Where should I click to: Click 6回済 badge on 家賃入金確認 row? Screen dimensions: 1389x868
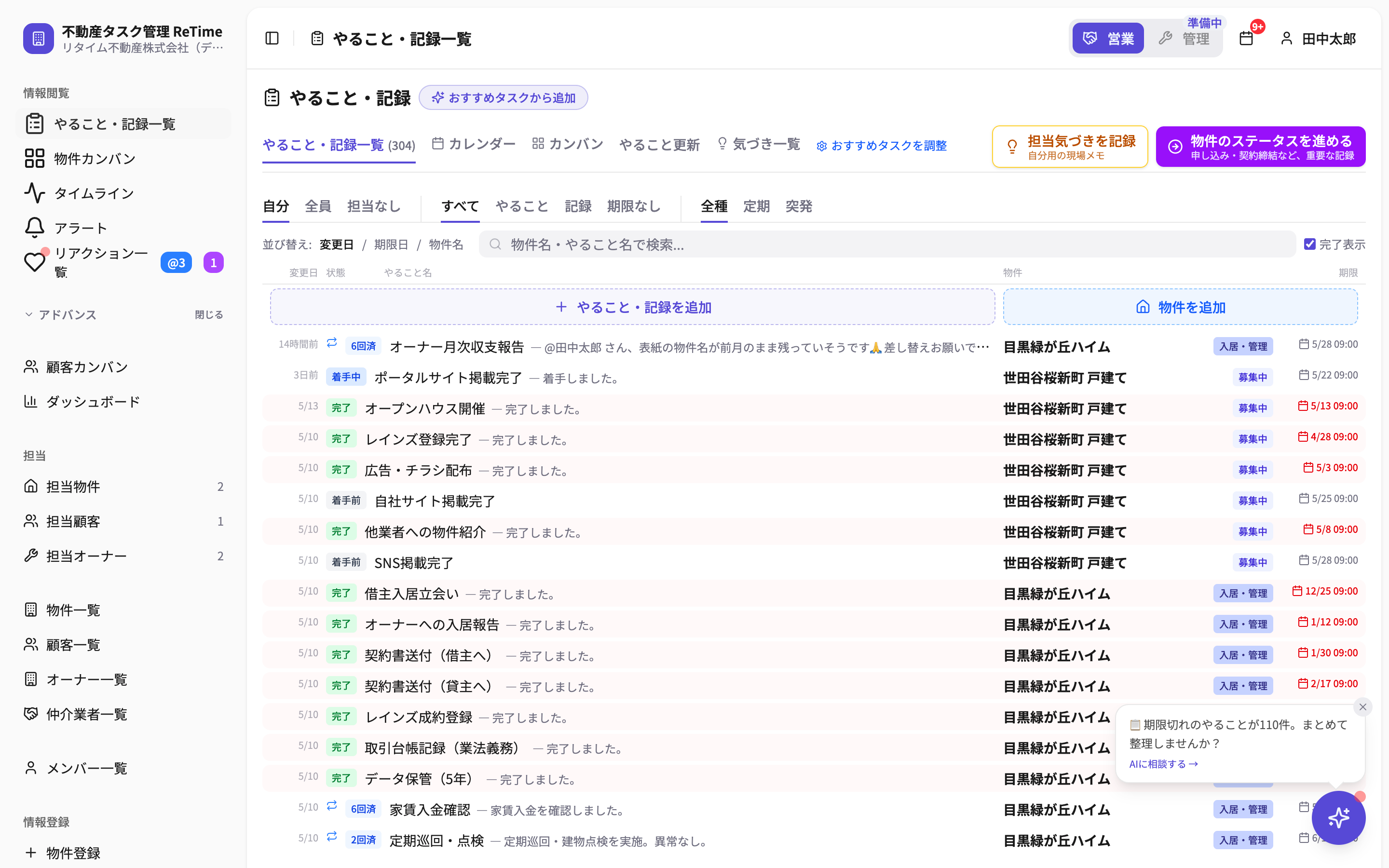363,810
